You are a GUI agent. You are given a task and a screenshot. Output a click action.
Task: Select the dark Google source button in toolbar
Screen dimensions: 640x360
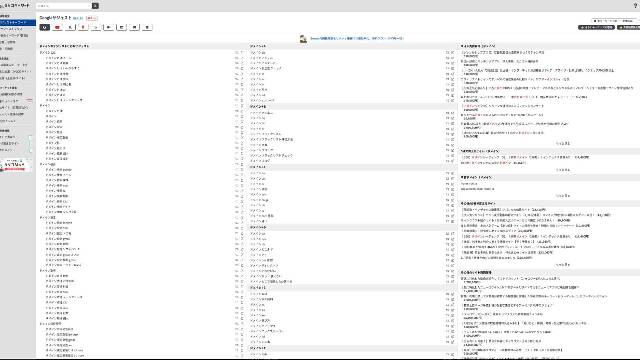44,27
